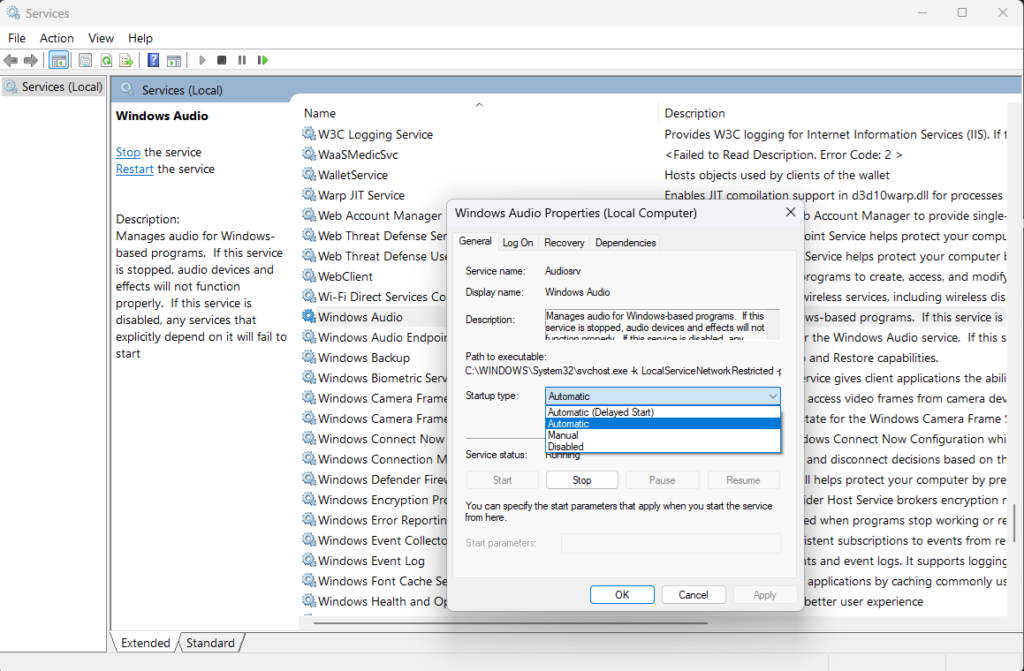Choose Automatic (Delayed Start) startup option

663,412
